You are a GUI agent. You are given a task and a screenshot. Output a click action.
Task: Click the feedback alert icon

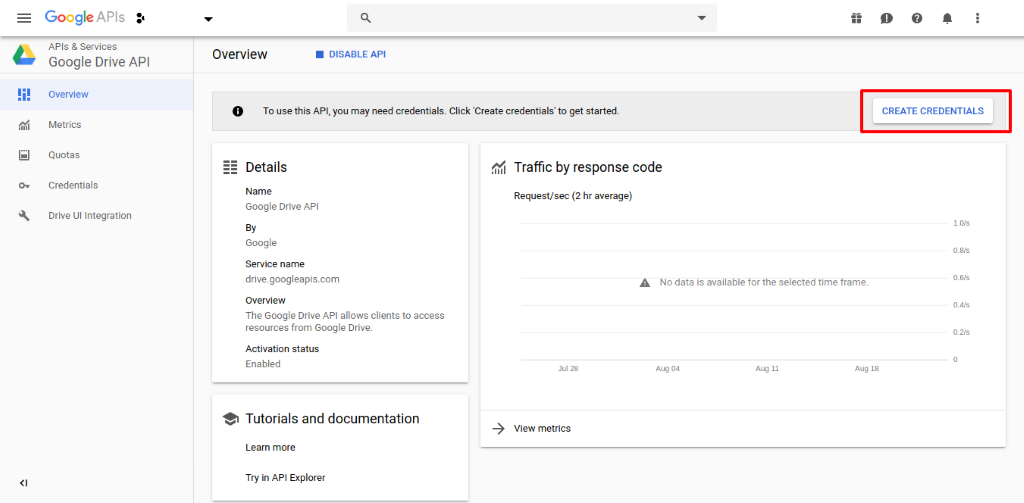(x=886, y=18)
